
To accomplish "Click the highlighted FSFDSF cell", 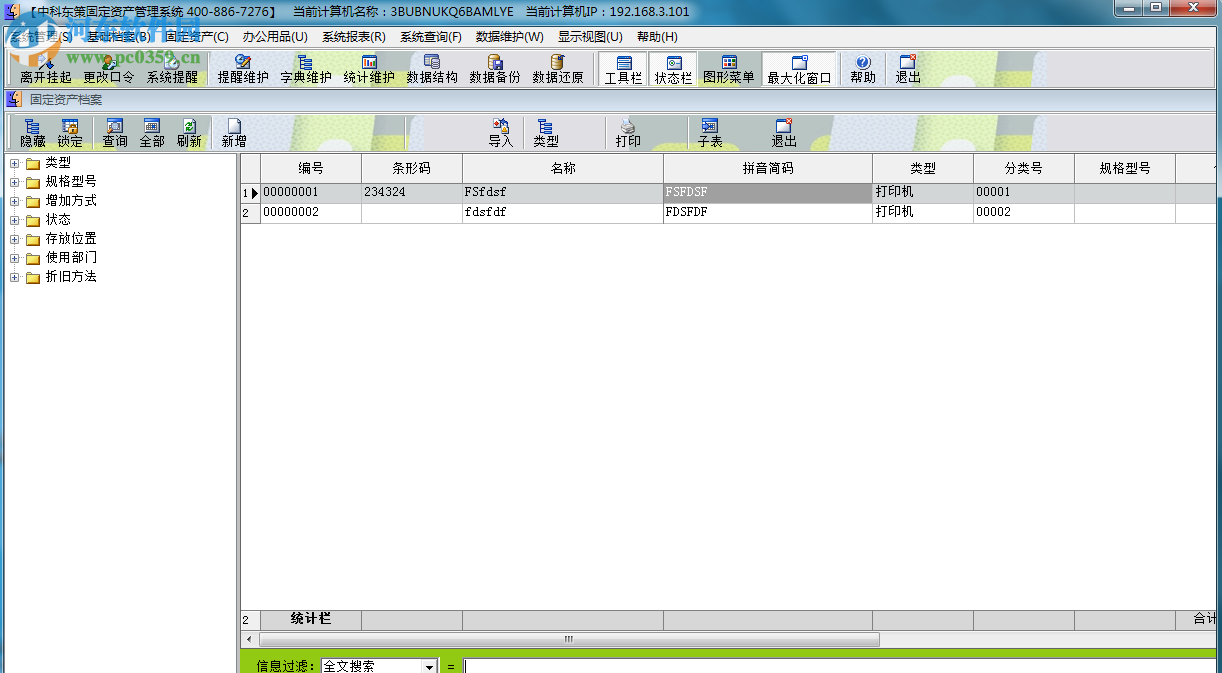I will point(768,193).
